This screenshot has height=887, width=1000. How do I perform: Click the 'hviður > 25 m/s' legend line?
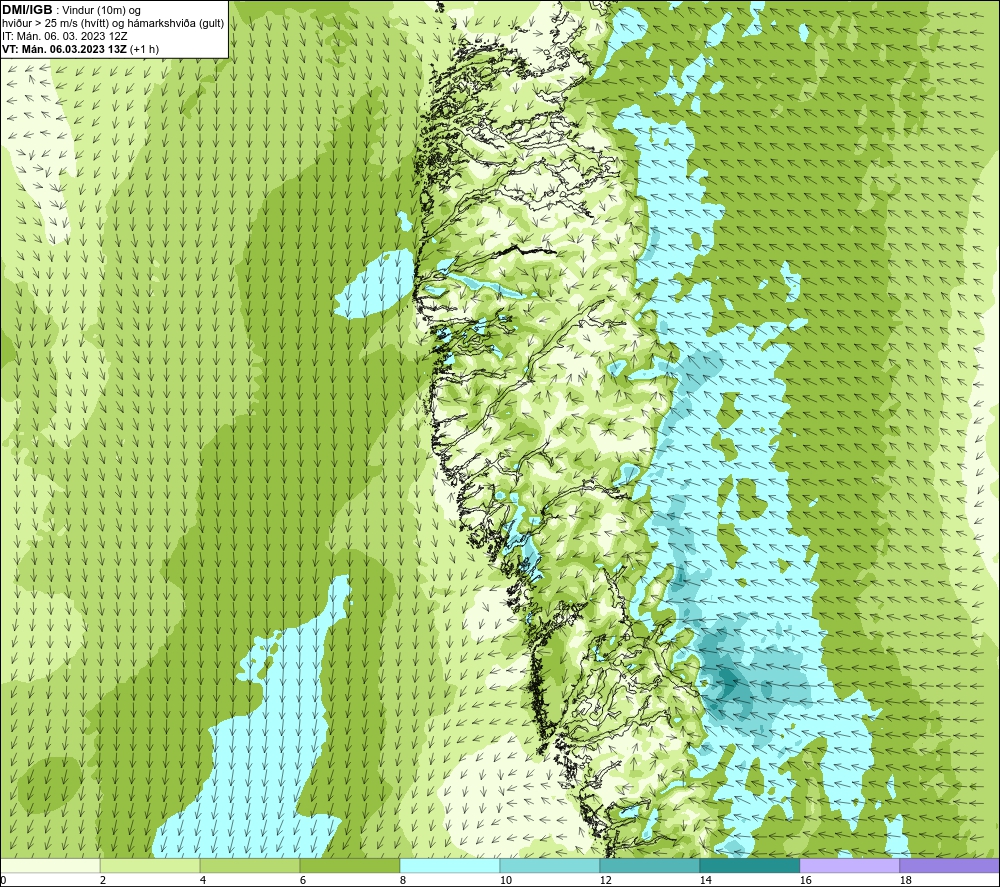[113, 24]
